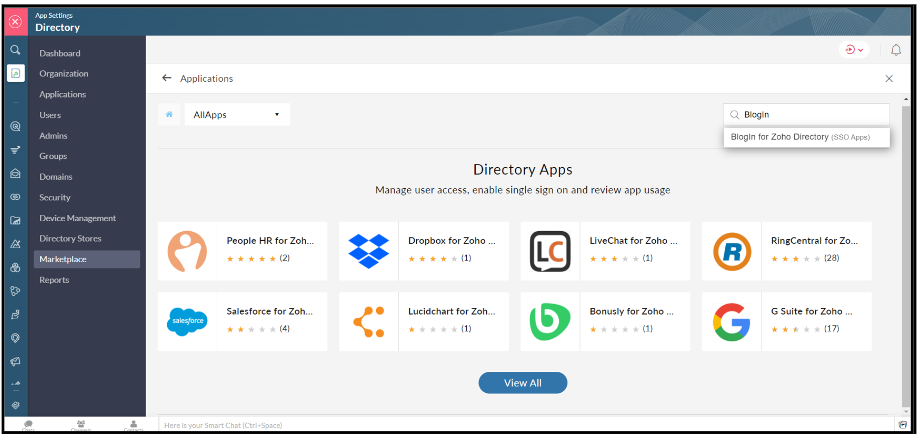Open the Chats tab at the bottom
920x437 pixels.
point(28,425)
